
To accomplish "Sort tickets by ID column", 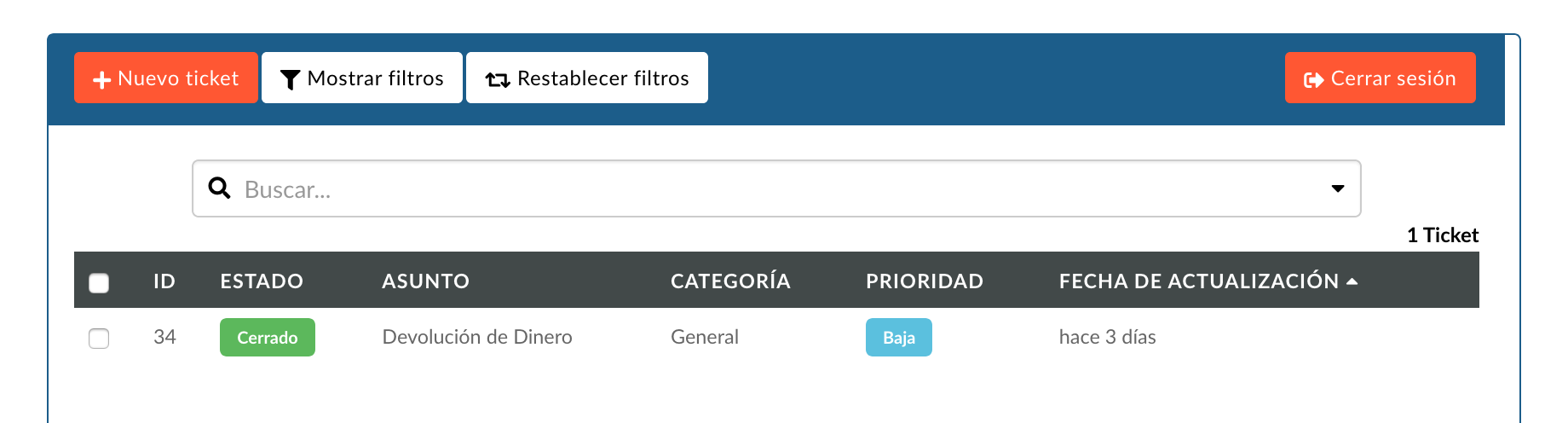I will (x=164, y=281).
